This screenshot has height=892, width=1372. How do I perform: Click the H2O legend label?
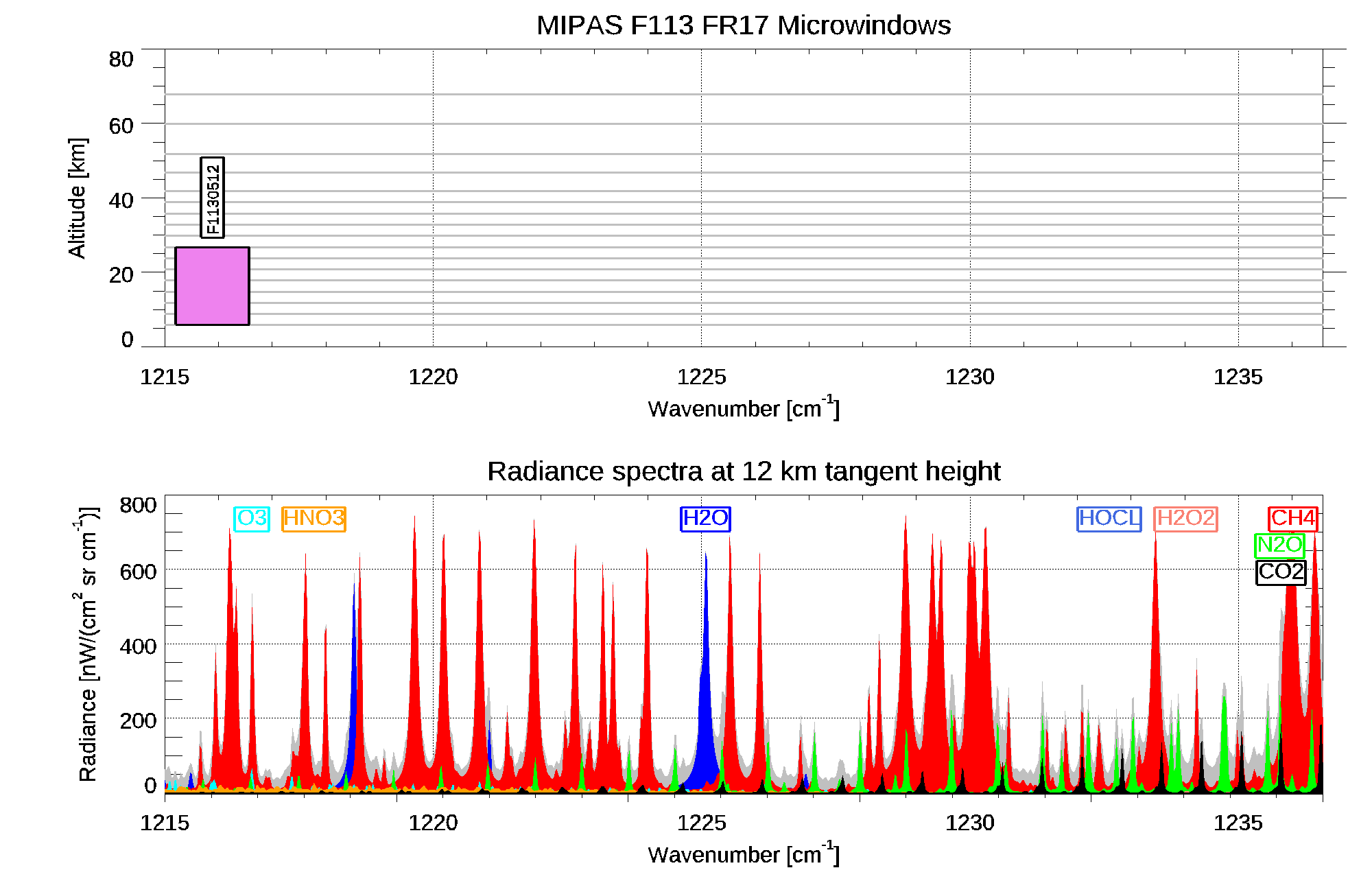click(x=705, y=518)
